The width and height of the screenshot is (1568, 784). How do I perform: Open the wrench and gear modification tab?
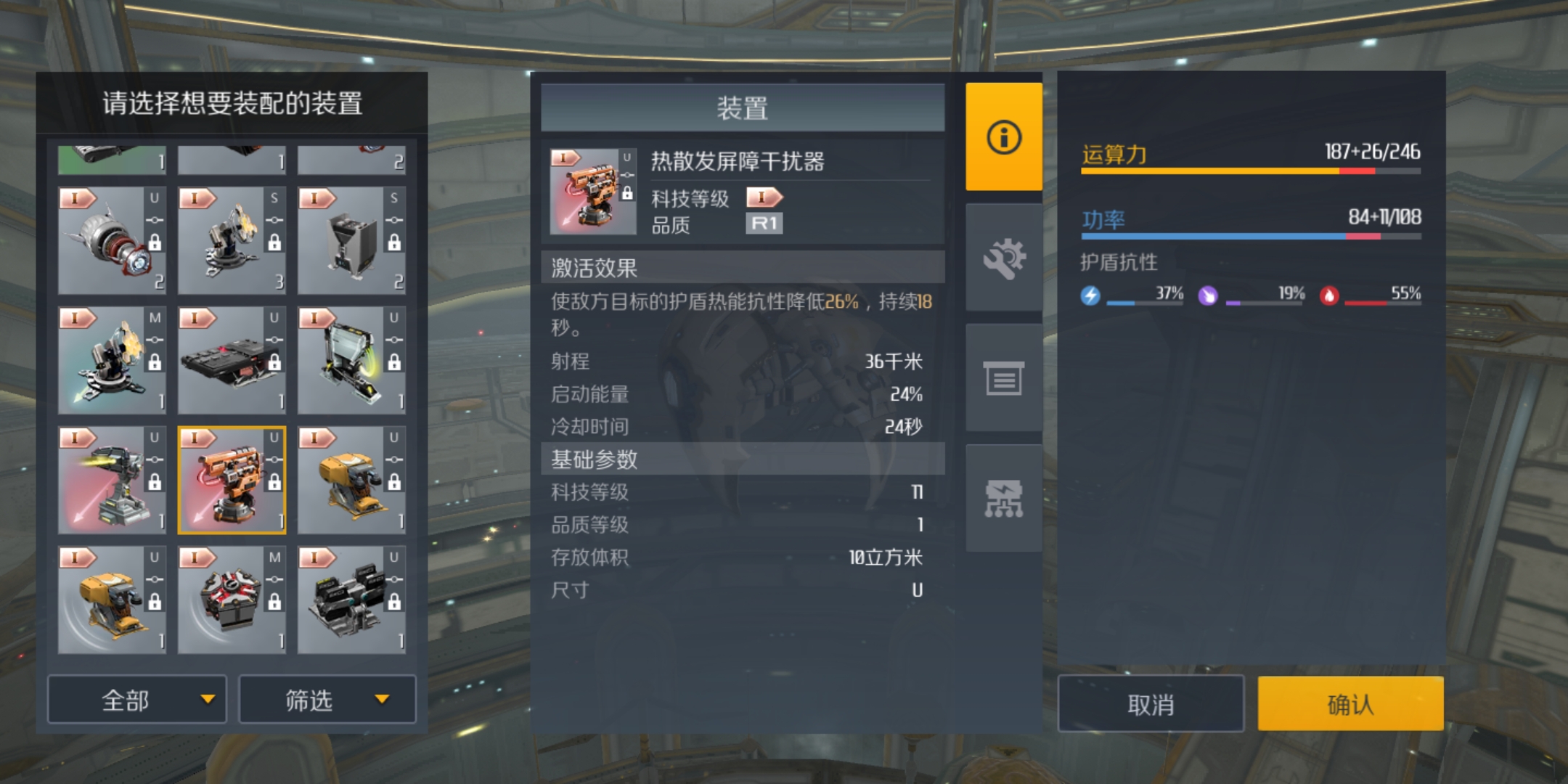1004,258
